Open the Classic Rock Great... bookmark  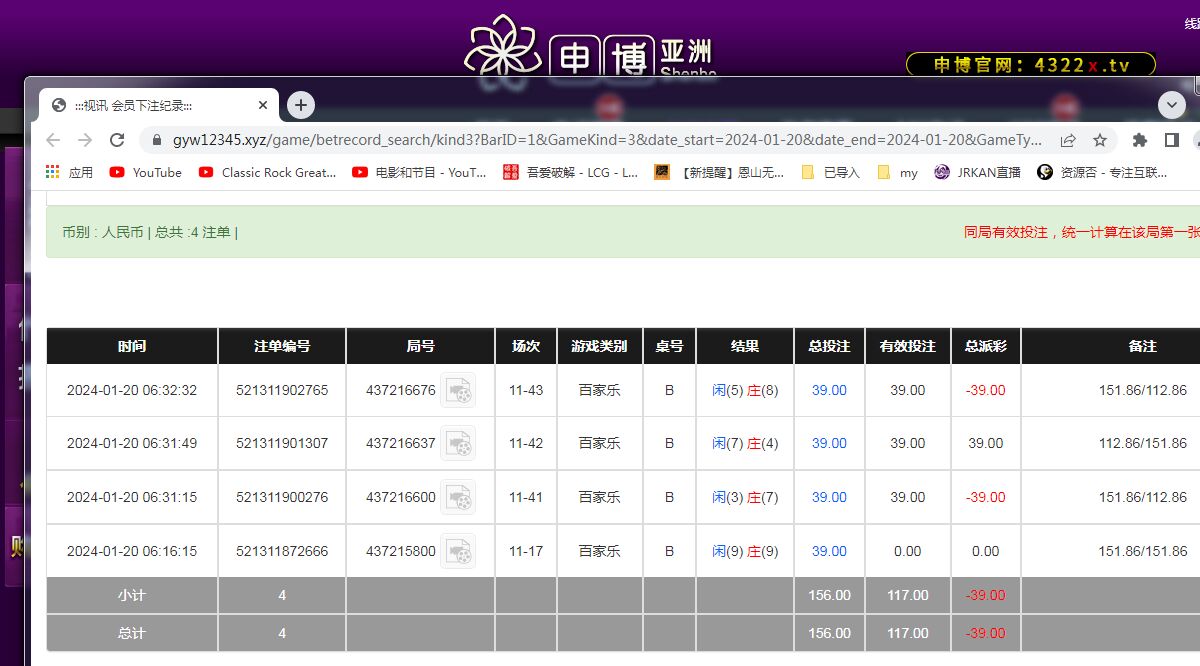tap(267, 172)
